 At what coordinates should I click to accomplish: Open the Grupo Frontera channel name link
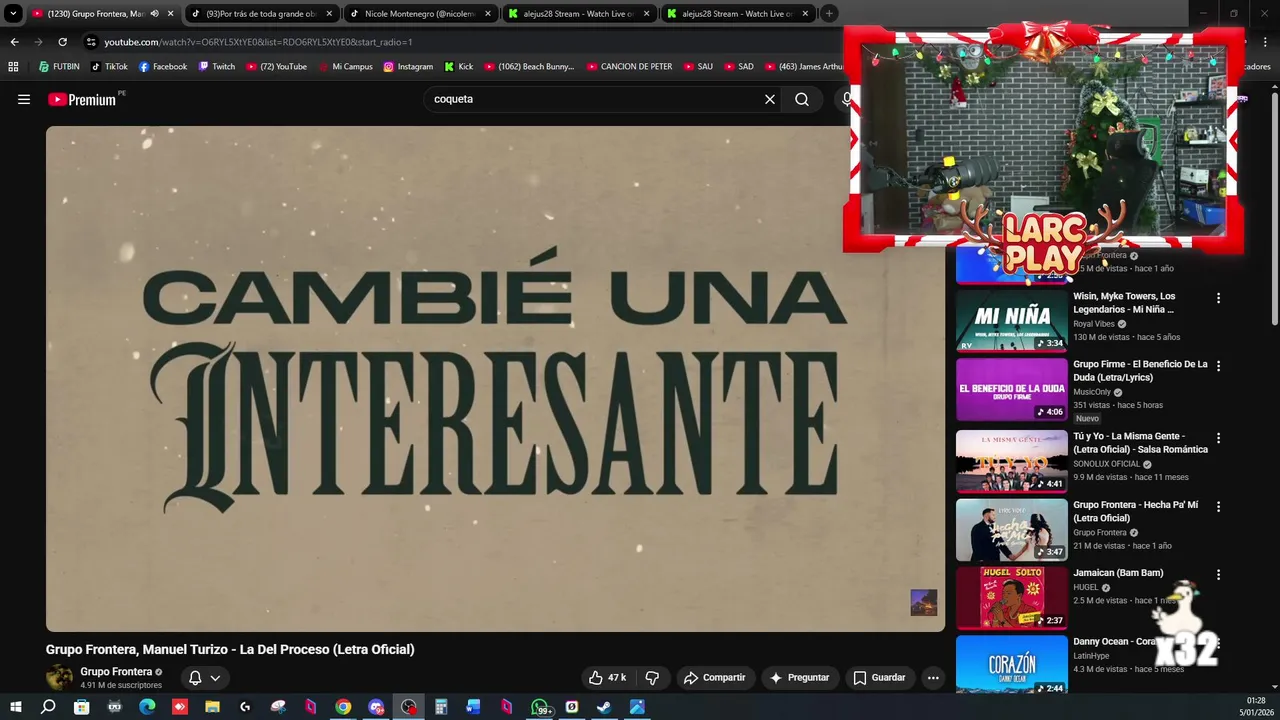[116, 672]
